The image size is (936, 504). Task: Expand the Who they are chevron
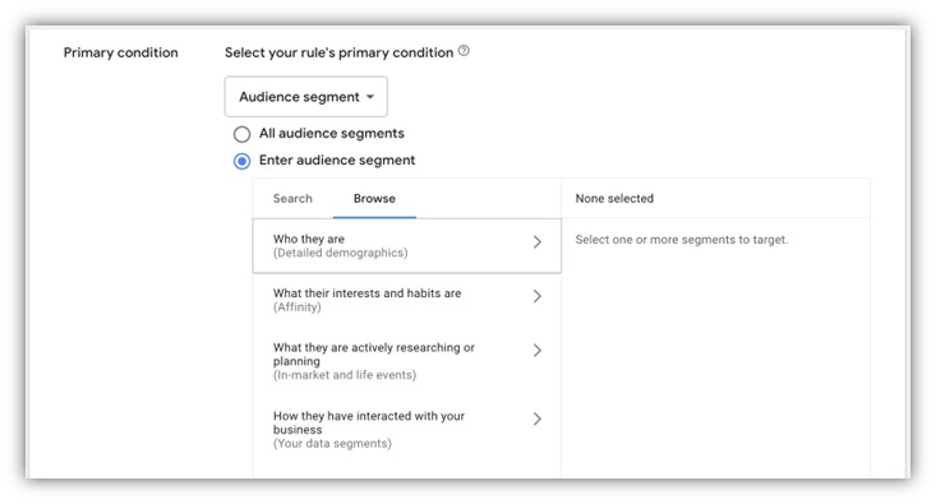[537, 242]
